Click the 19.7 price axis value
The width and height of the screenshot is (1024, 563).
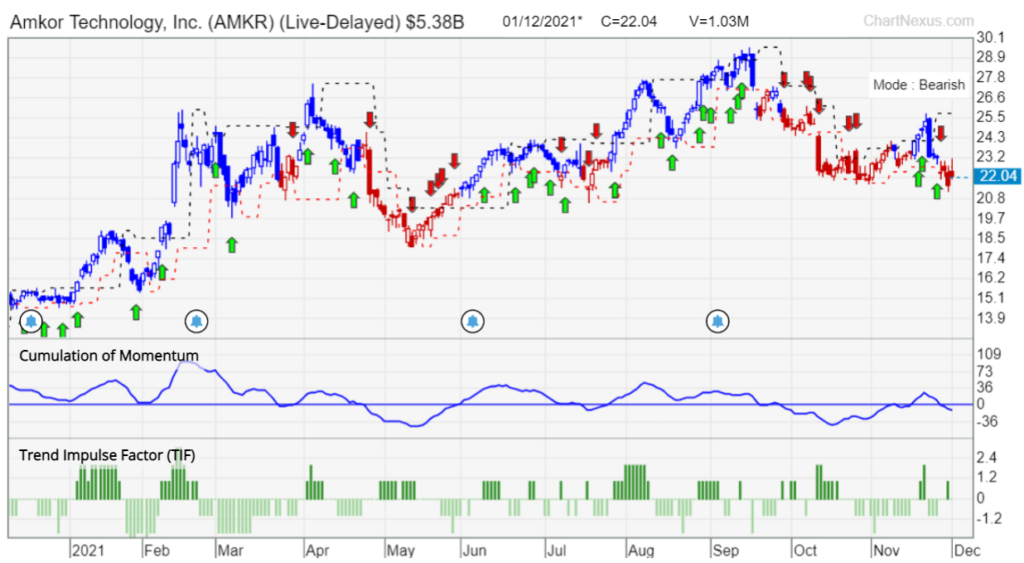pyautogui.click(x=990, y=217)
